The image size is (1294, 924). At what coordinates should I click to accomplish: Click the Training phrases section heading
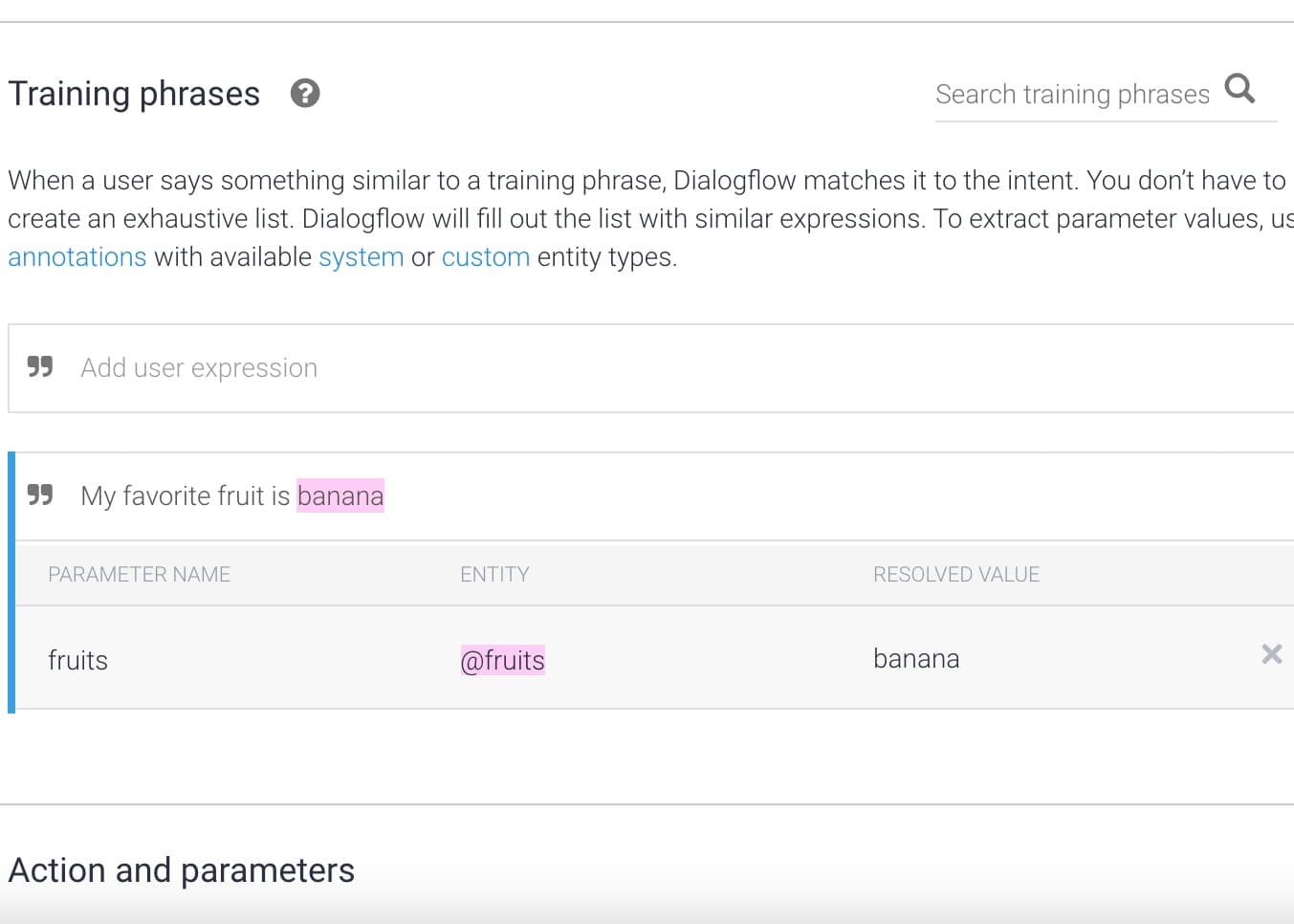(x=134, y=94)
